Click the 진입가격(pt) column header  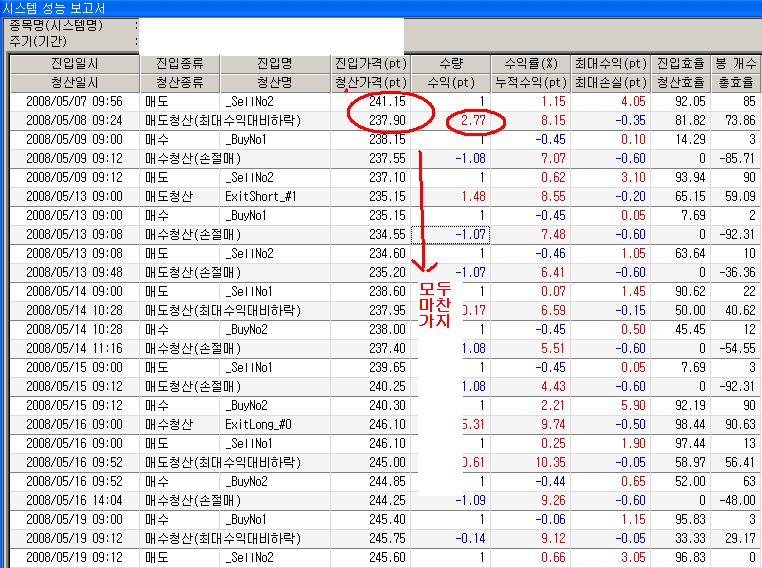point(371,63)
